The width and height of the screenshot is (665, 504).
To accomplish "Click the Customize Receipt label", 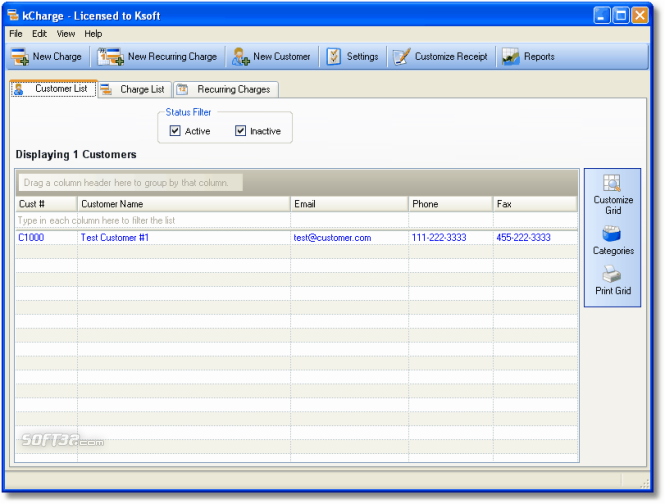I will point(451,56).
